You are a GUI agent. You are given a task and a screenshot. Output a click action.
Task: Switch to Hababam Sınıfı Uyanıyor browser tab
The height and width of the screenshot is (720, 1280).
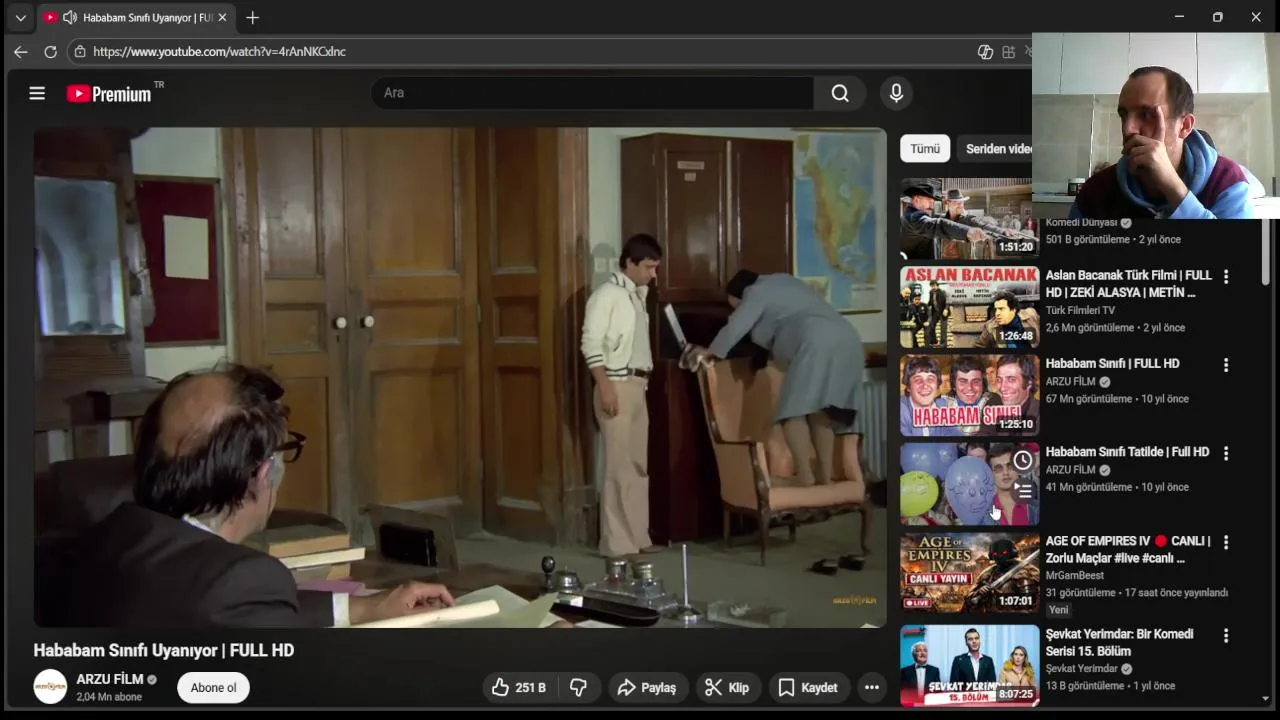[136, 18]
